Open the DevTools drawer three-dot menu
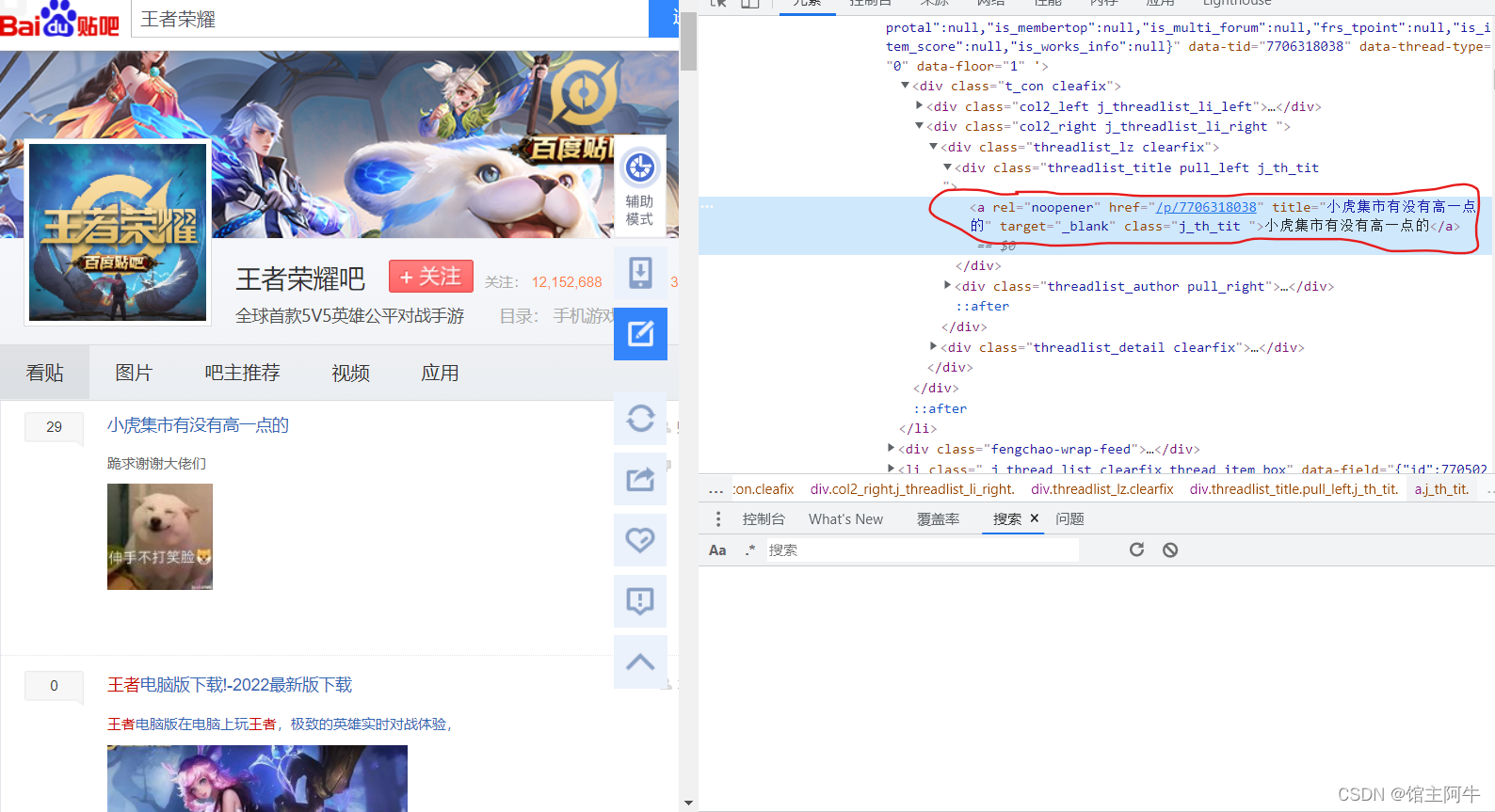 tap(718, 519)
